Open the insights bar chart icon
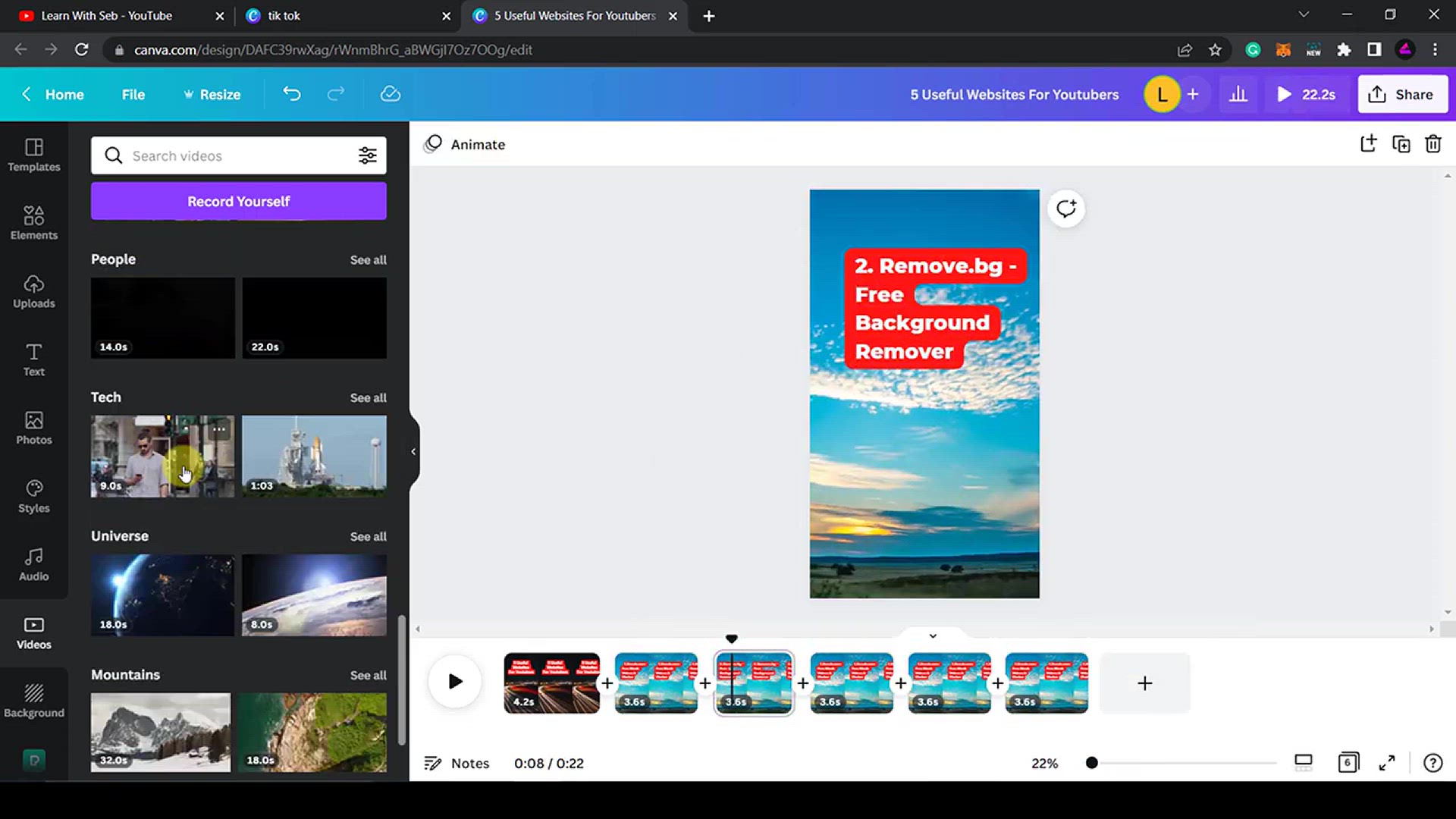 [x=1238, y=94]
